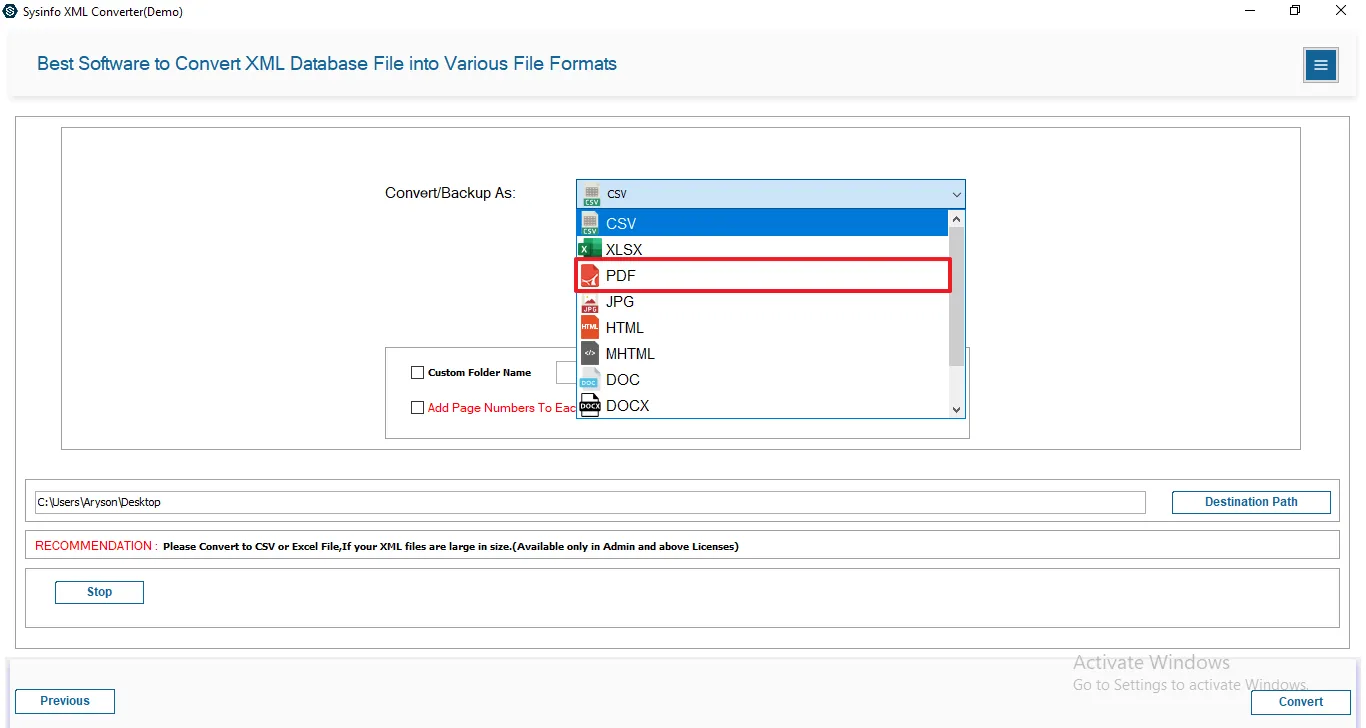Image resolution: width=1366 pixels, height=728 pixels.
Task: Click the DOCX document icon
Action: click(x=590, y=405)
